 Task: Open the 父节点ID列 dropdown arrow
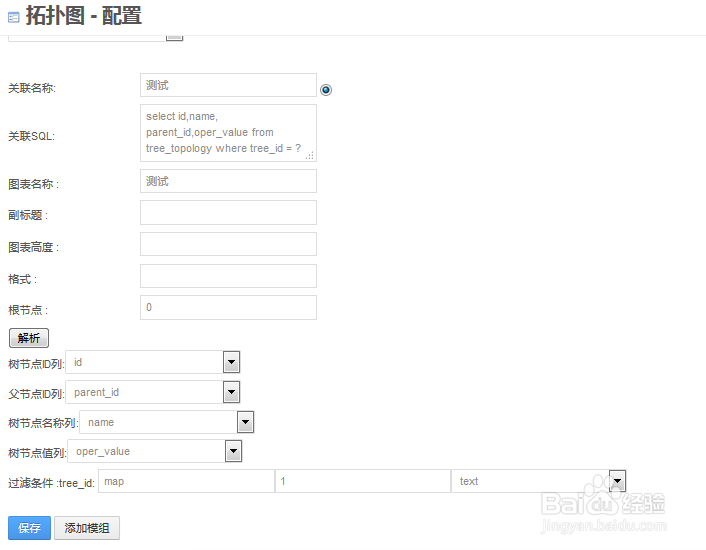pos(231,392)
